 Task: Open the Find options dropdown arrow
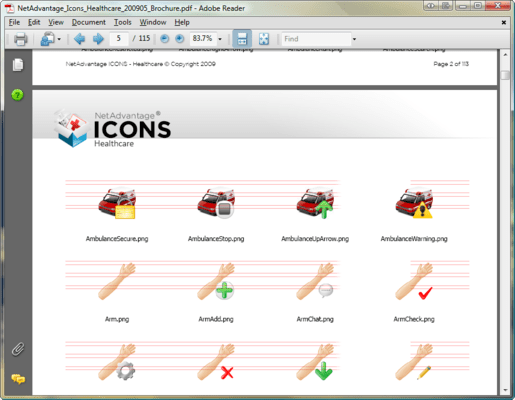[x=354, y=39]
